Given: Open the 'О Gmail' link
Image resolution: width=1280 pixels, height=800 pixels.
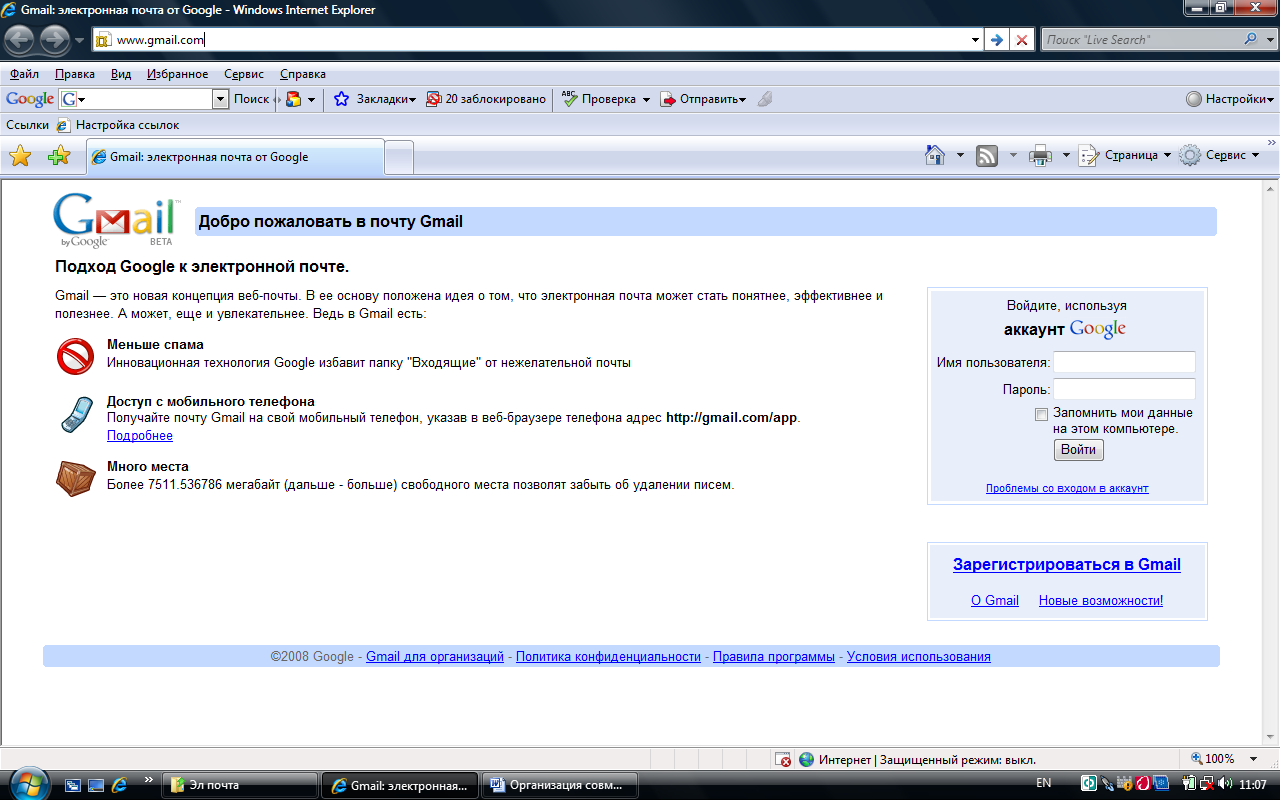Looking at the screenshot, I should pyautogui.click(x=995, y=601).
